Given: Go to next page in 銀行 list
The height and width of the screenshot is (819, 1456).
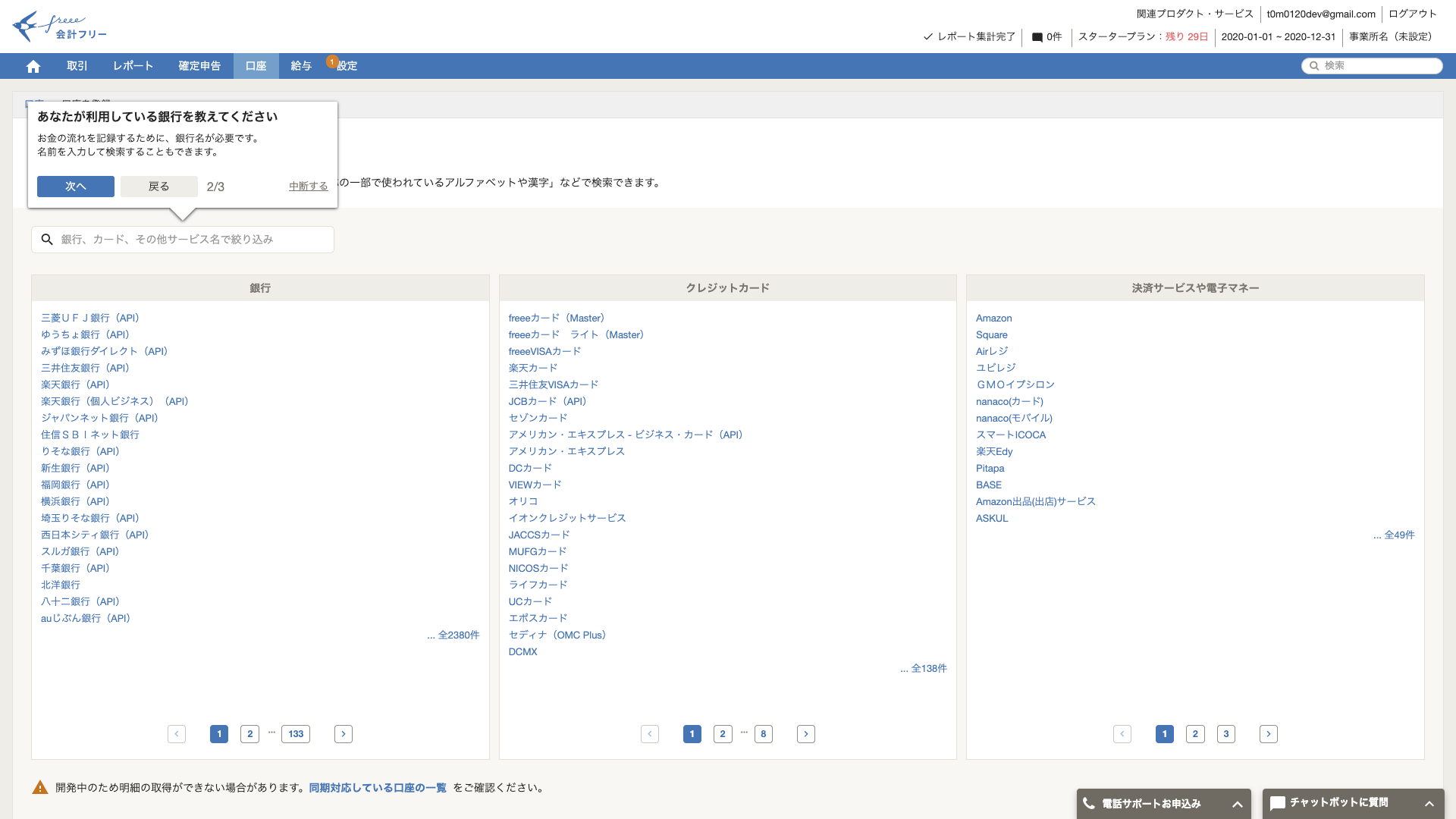Looking at the screenshot, I should click(344, 734).
